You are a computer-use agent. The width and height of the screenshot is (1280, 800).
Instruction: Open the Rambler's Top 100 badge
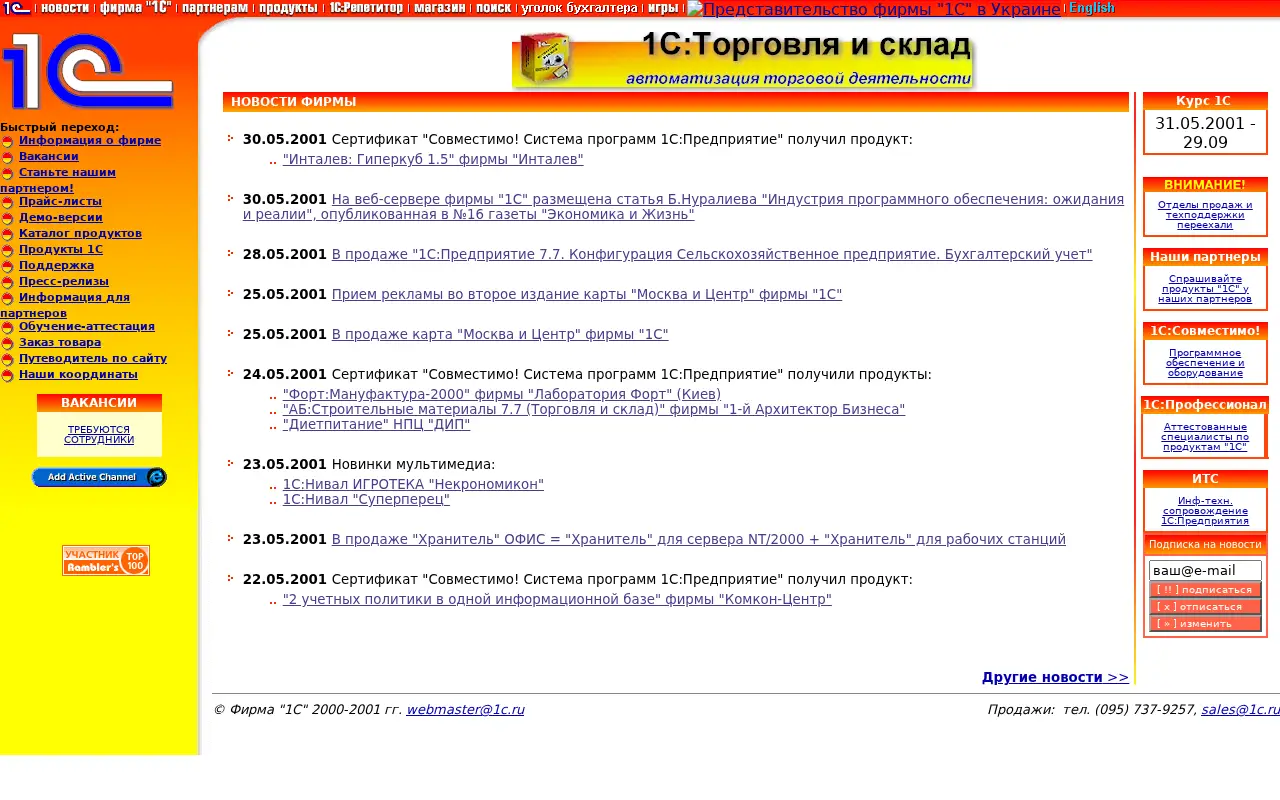tap(106, 560)
